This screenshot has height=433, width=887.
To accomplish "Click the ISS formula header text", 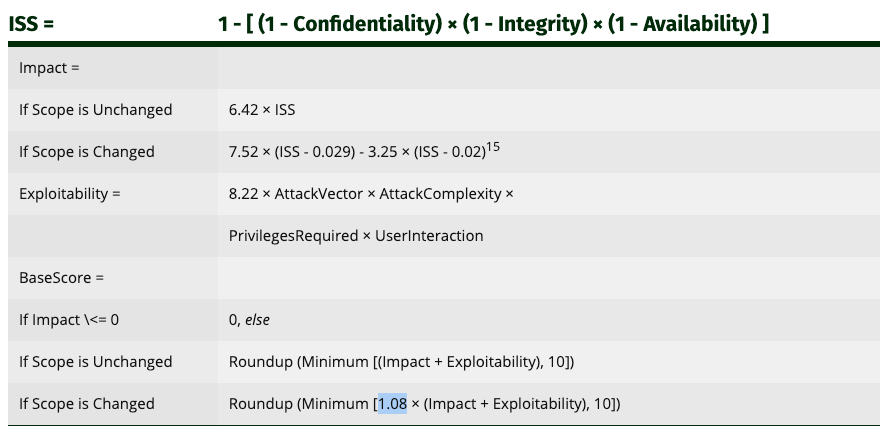I will (x=493, y=23).
